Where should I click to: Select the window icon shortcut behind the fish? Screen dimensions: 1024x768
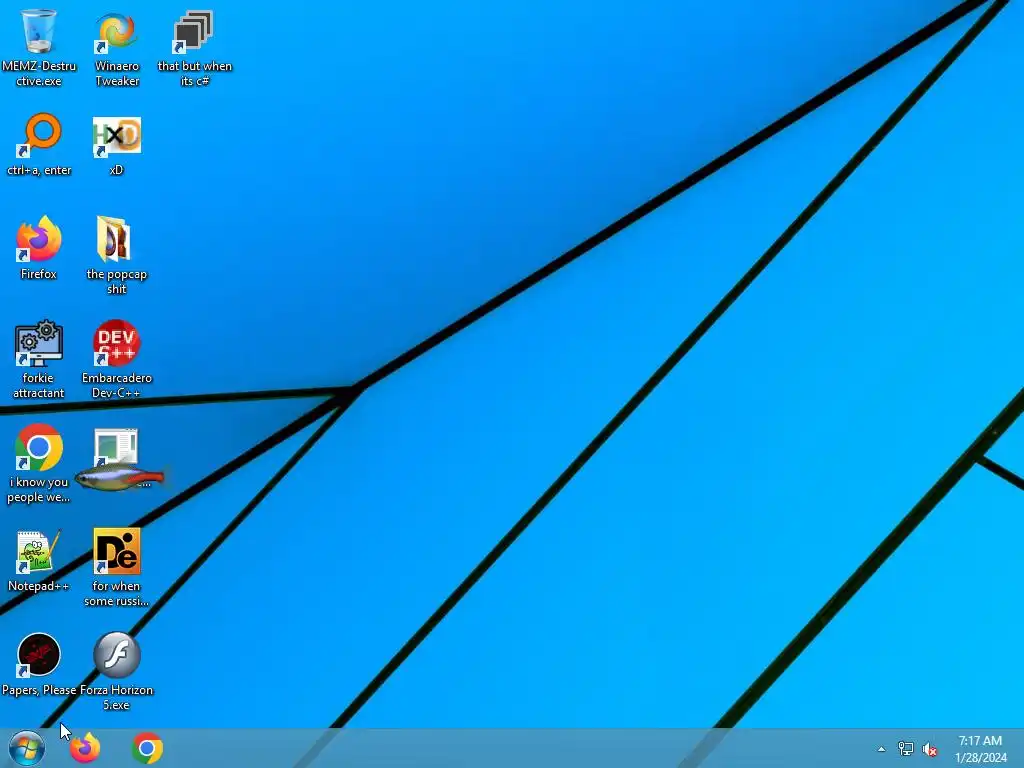[x=116, y=447]
